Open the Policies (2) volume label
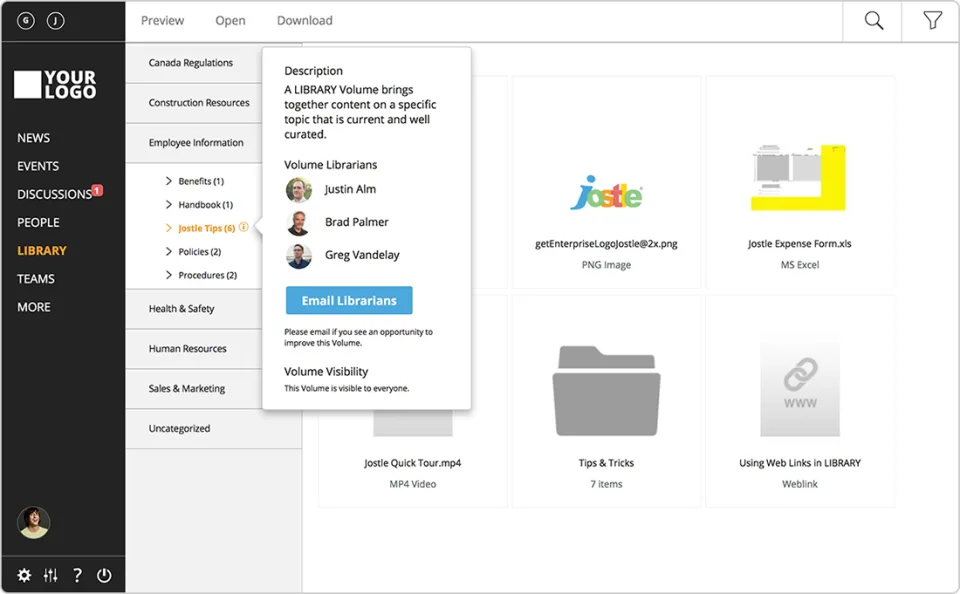The image size is (960, 594). (200, 252)
